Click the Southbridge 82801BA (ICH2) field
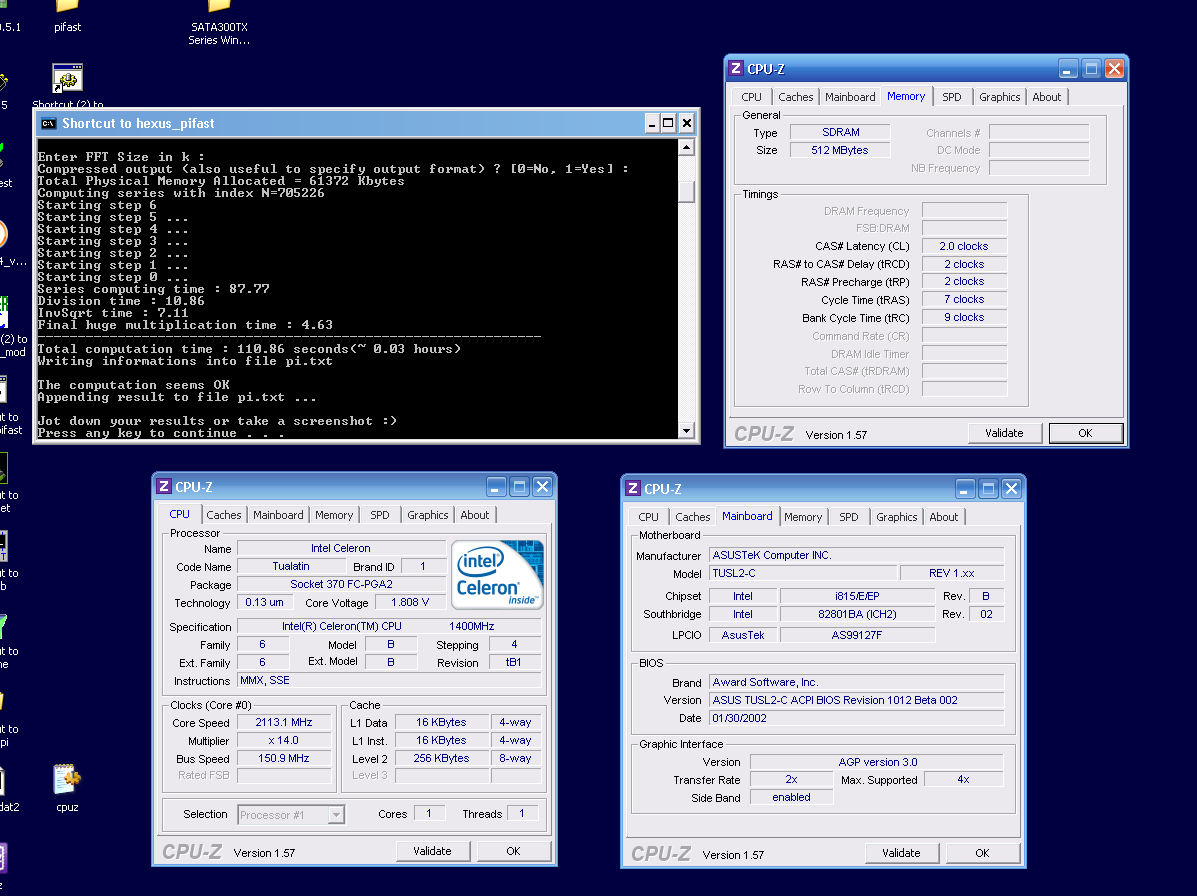The height and width of the screenshot is (896, 1197). (x=857, y=614)
